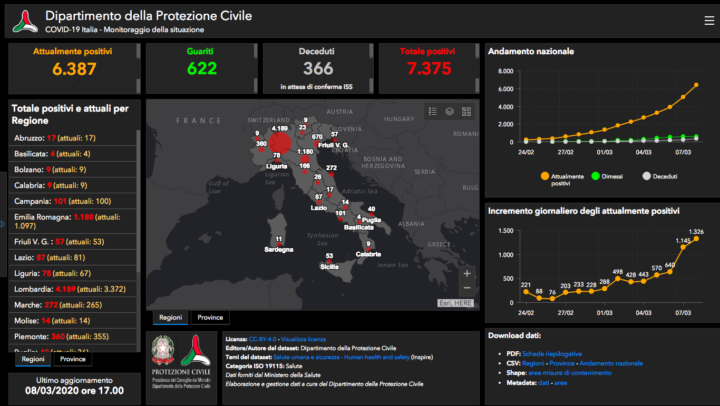Click the Campania marker showing 101
Image resolution: width=720 pixels, height=406 pixels.
340,219
